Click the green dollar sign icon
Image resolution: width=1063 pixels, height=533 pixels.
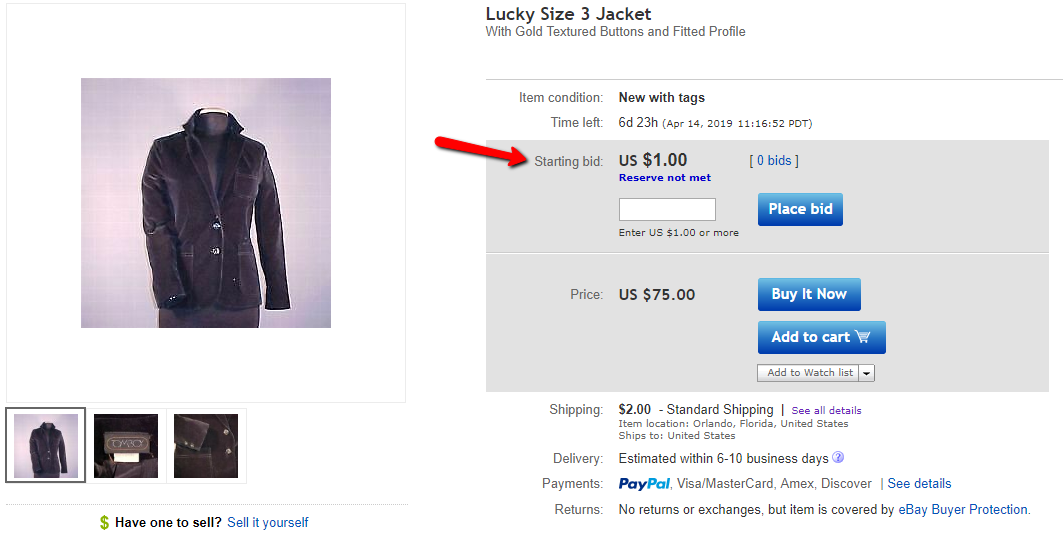(104, 522)
